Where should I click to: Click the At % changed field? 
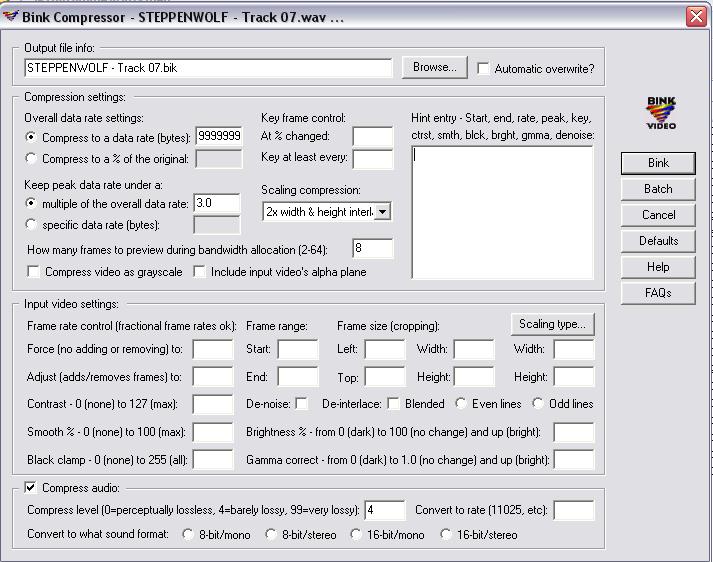click(372, 136)
